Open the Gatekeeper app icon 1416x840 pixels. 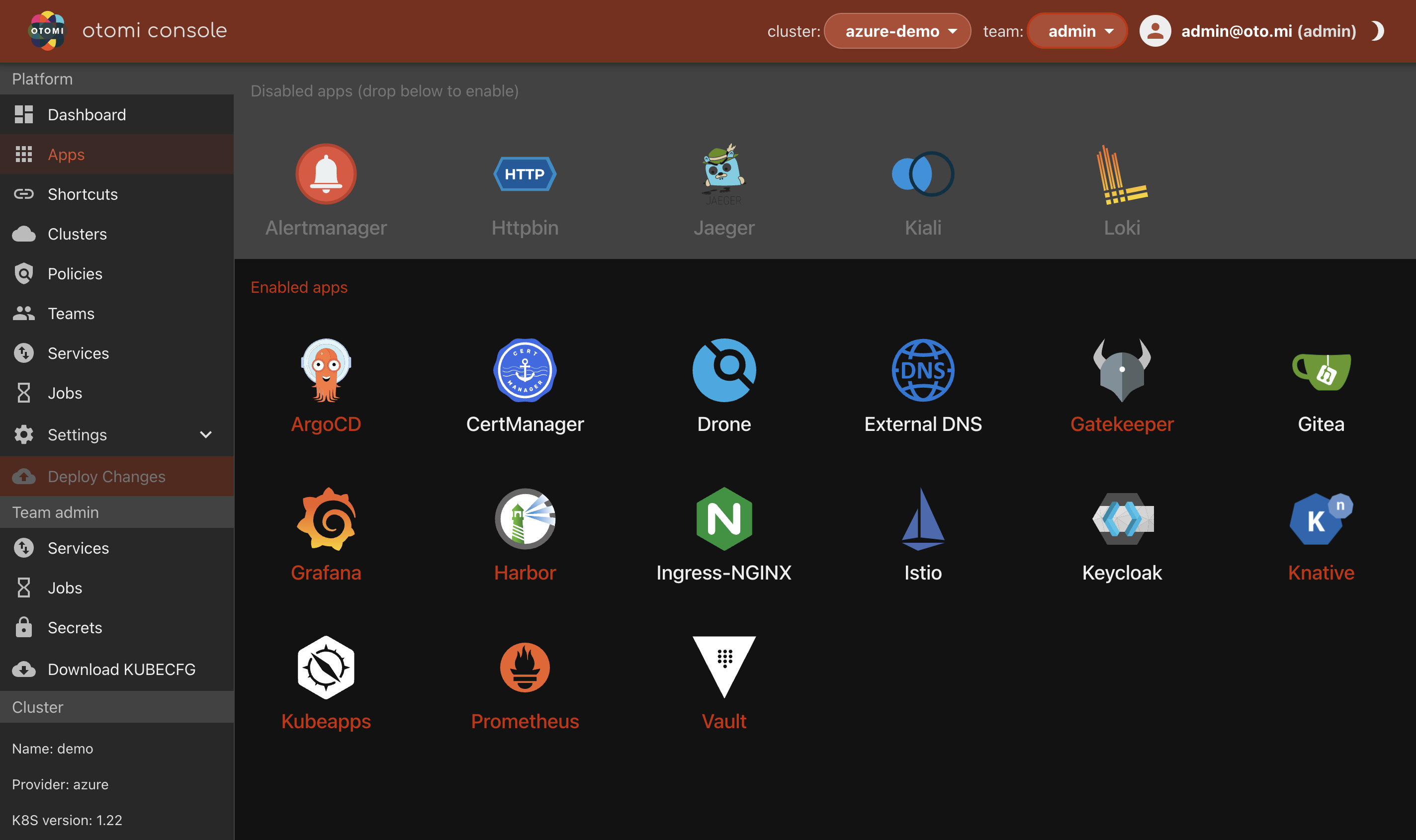[x=1122, y=370]
